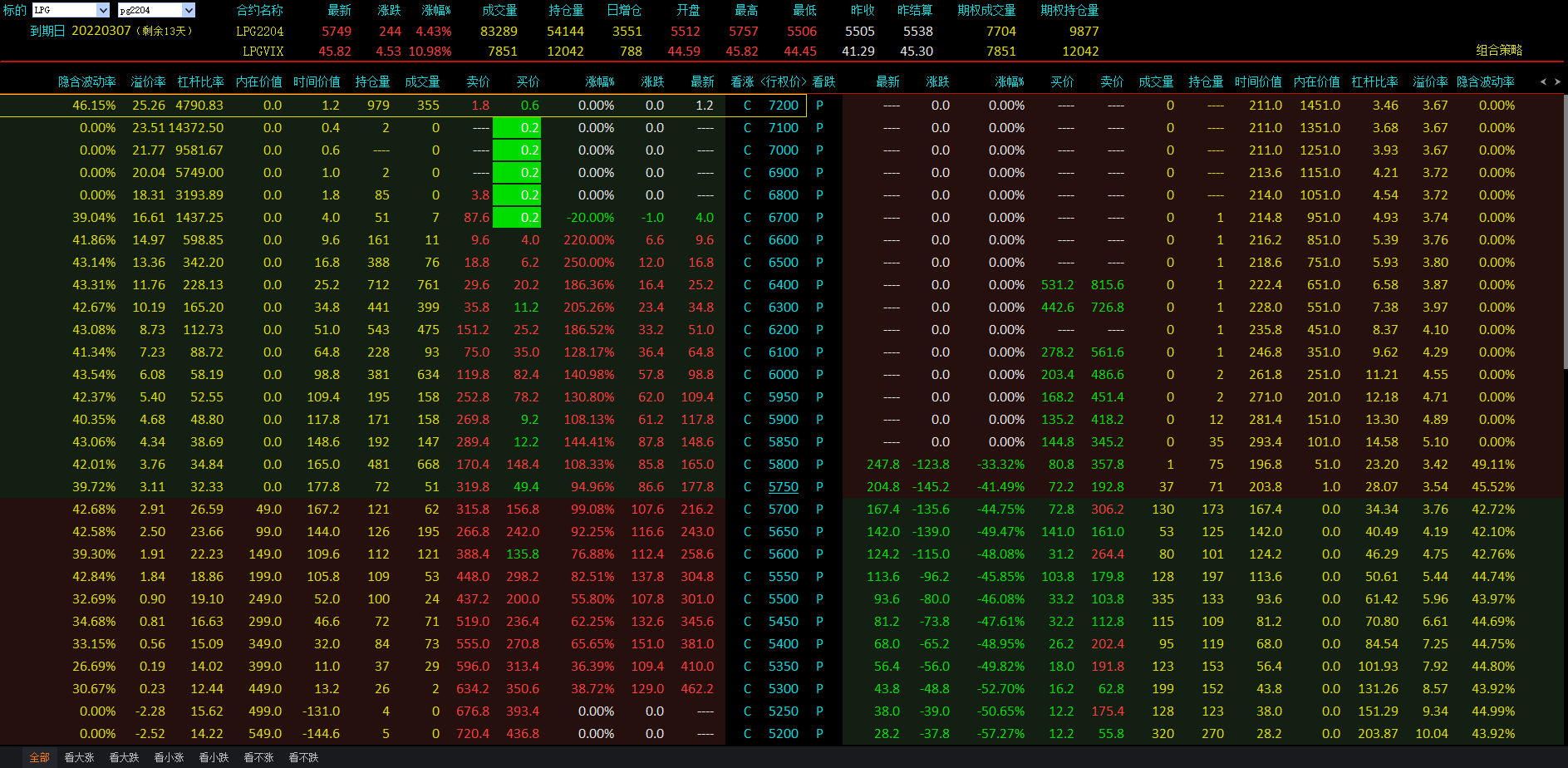Click the green 0.2 bid in the 6700 row
1568x768 pixels.
(x=517, y=218)
